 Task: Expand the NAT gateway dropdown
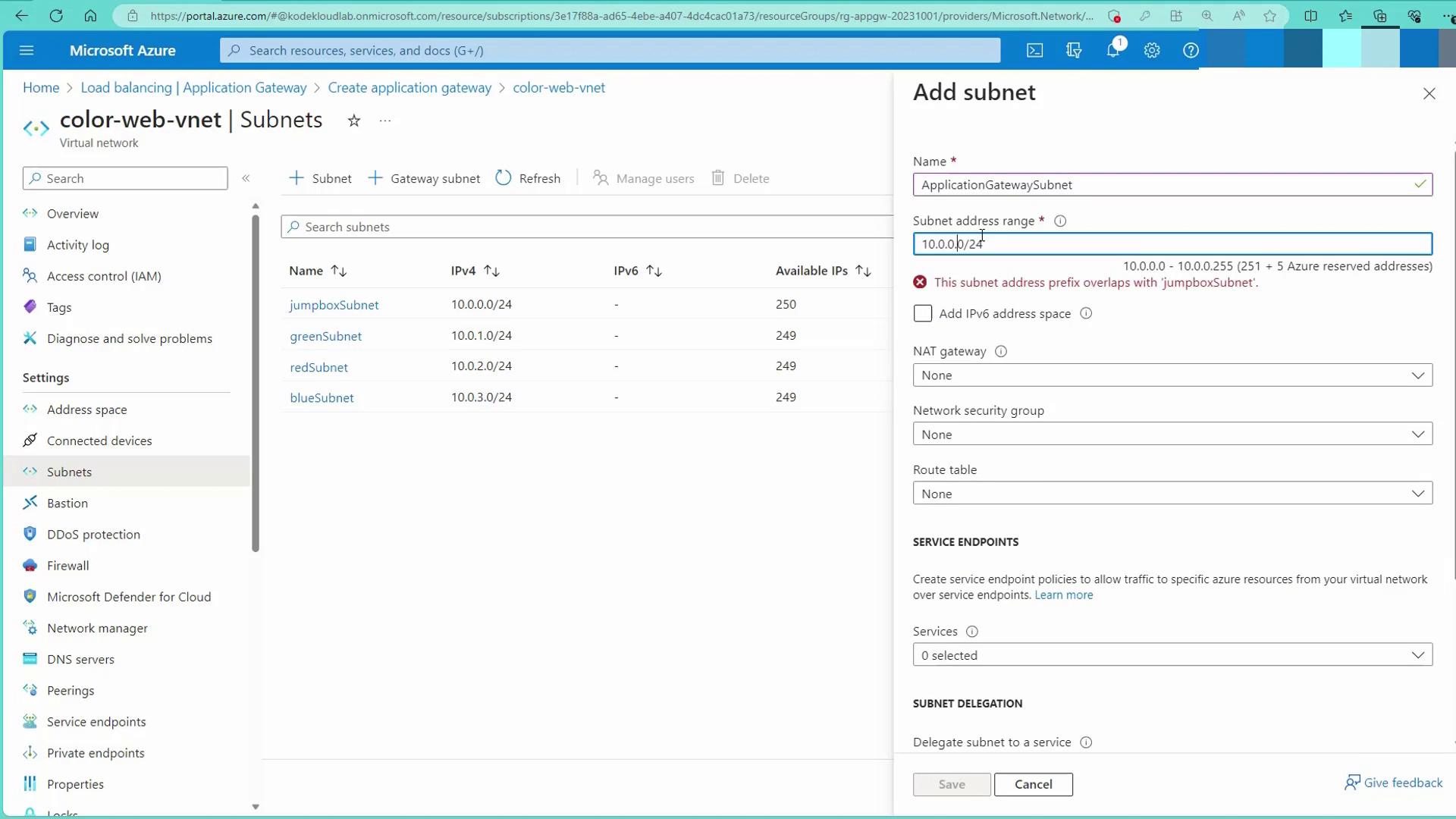click(1172, 375)
